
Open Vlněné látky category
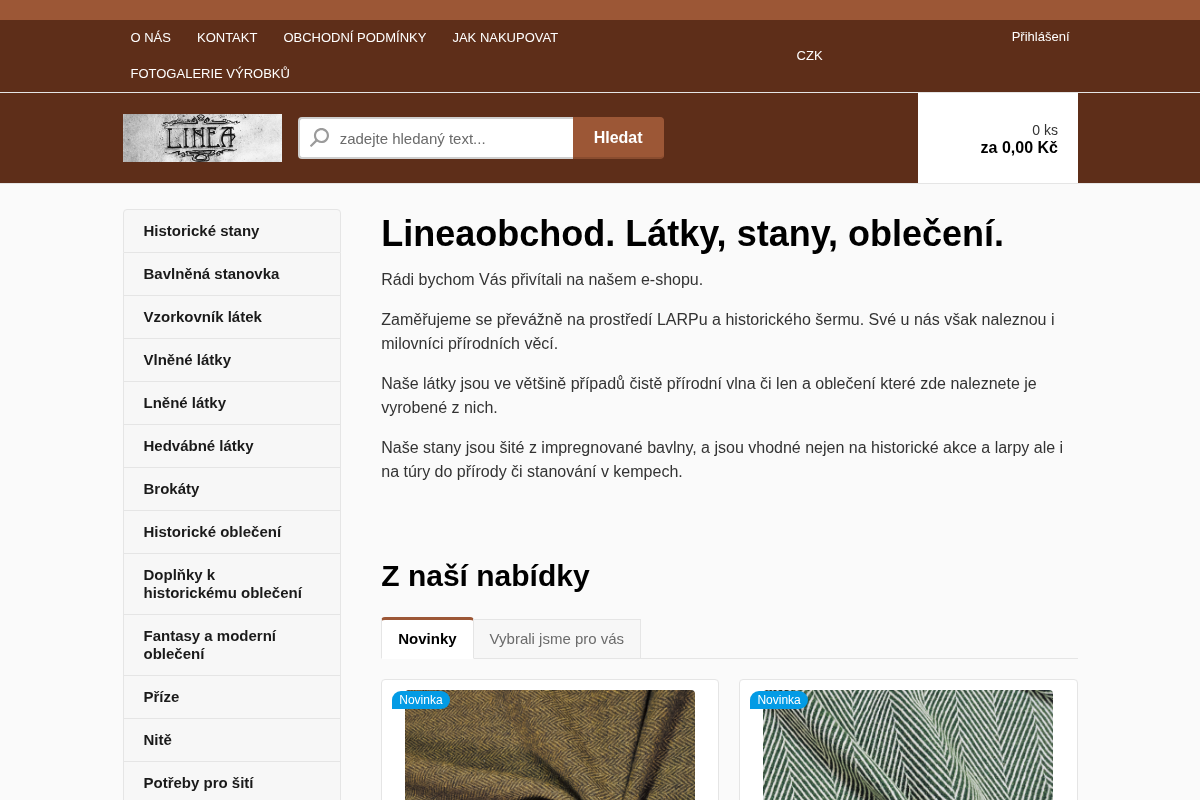coord(232,360)
